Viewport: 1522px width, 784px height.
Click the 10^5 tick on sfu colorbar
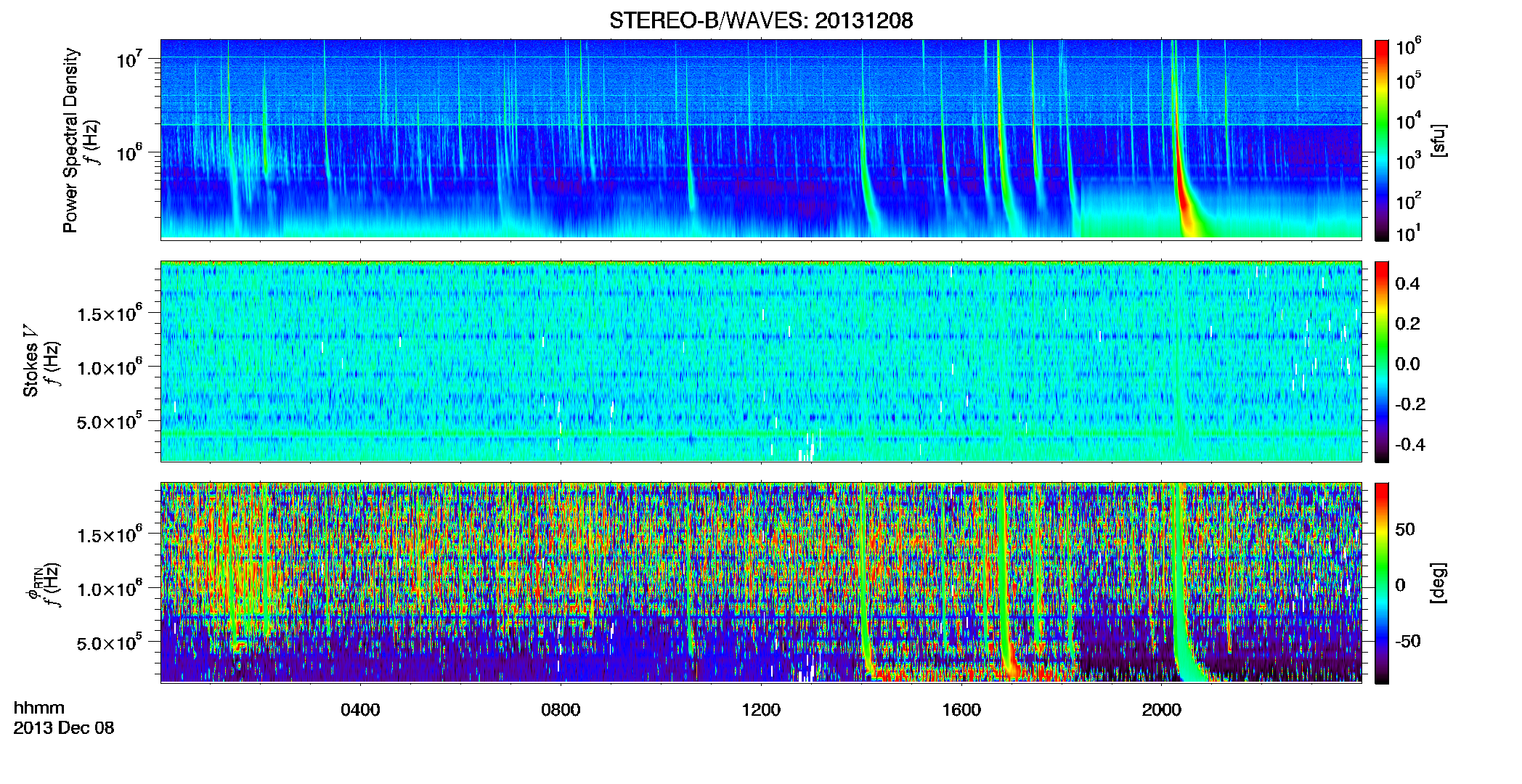tap(1409, 81)
